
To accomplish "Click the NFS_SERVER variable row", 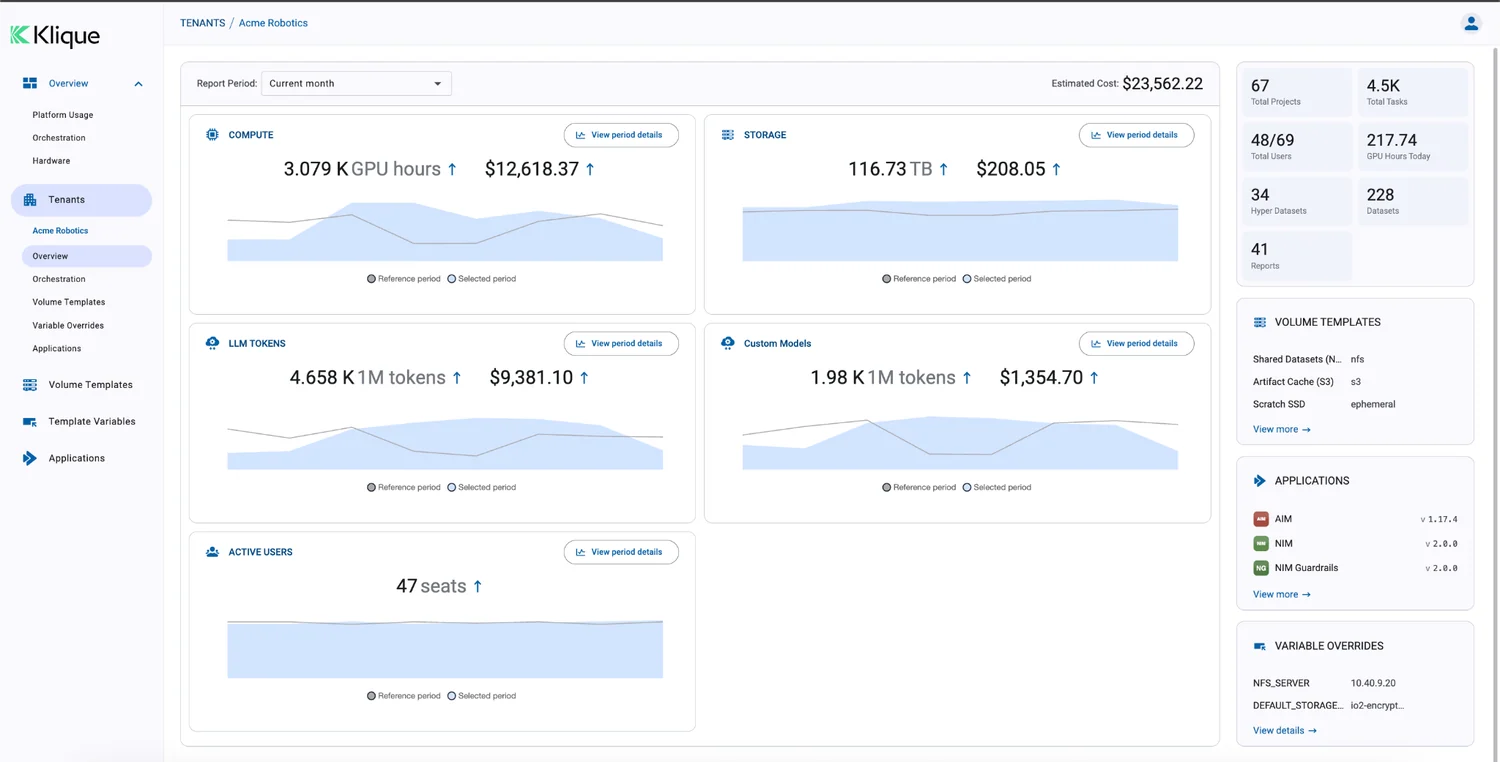I will tap(1353, 683).
